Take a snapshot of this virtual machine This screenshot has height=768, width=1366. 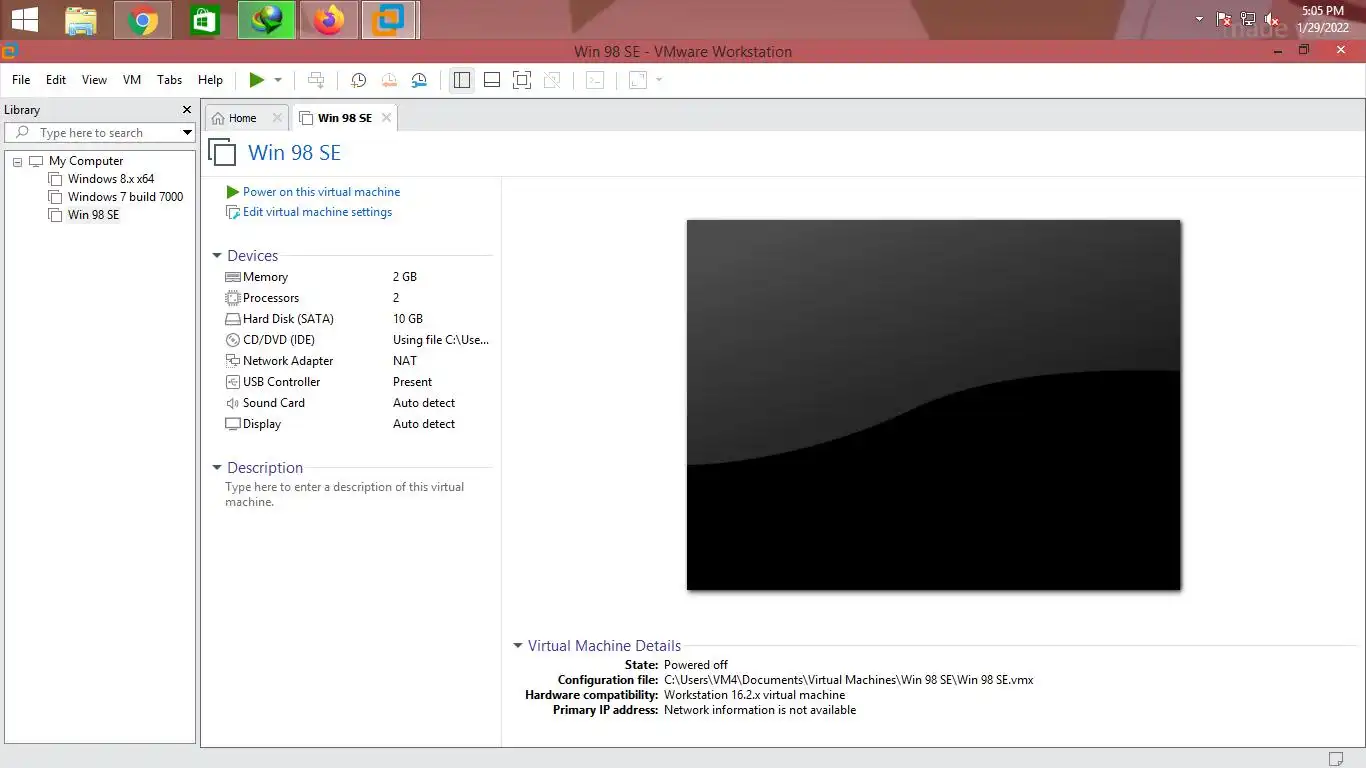coord(358,80)
